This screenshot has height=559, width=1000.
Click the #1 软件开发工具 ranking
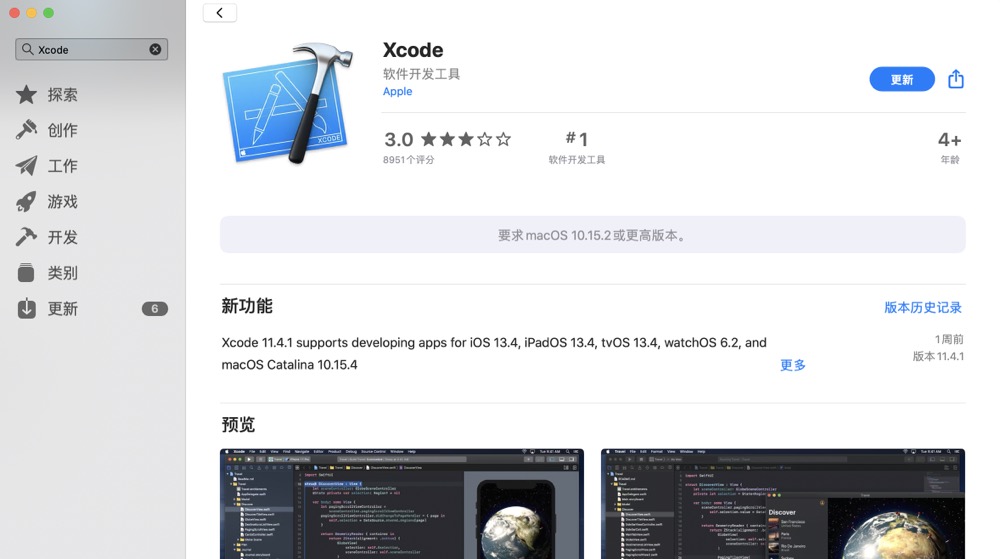(577, 147)
